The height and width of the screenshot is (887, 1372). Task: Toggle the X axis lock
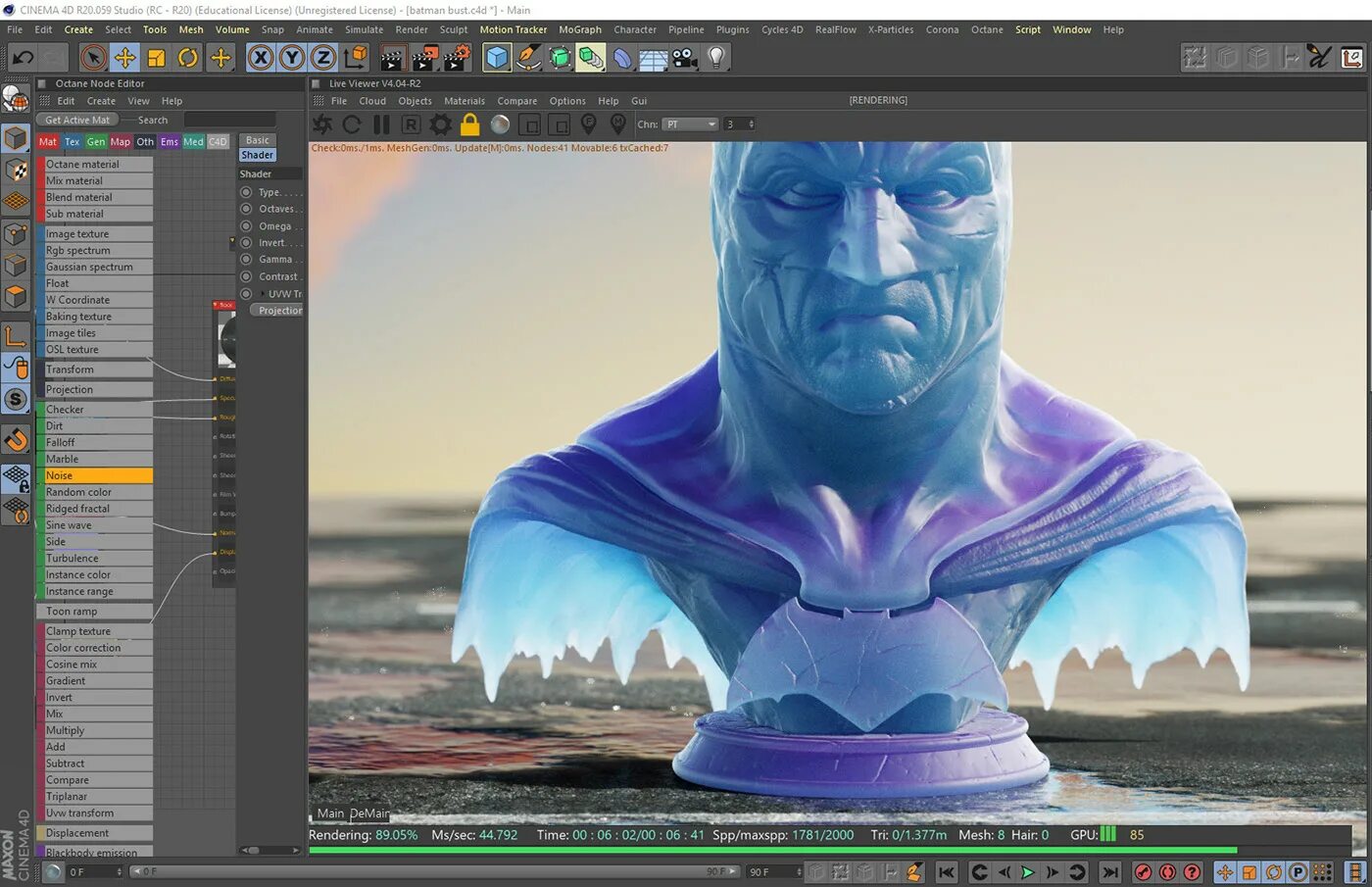(261, 58)
